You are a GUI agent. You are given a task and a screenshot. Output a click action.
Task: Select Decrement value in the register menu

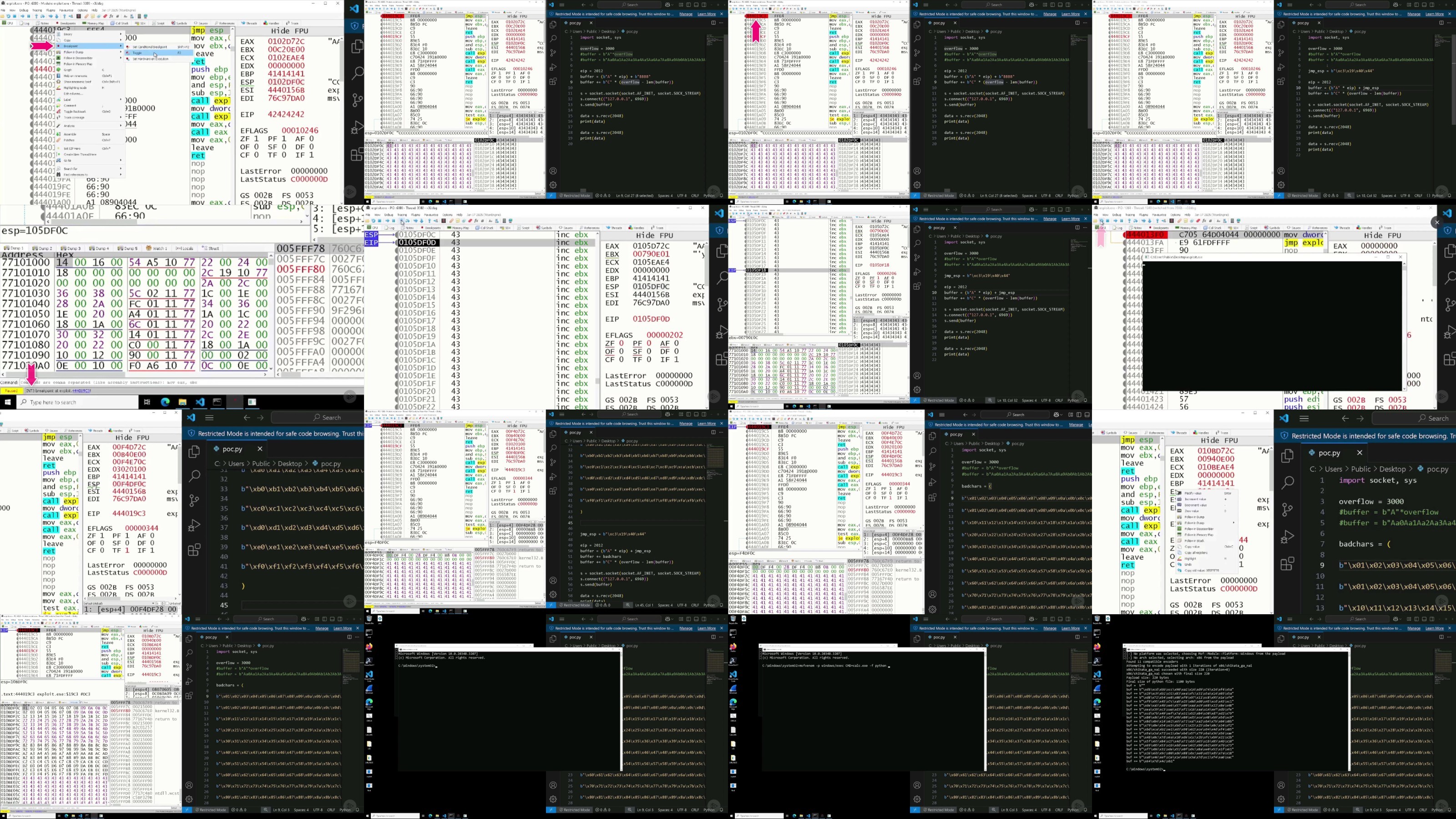tap(1207, 506)
